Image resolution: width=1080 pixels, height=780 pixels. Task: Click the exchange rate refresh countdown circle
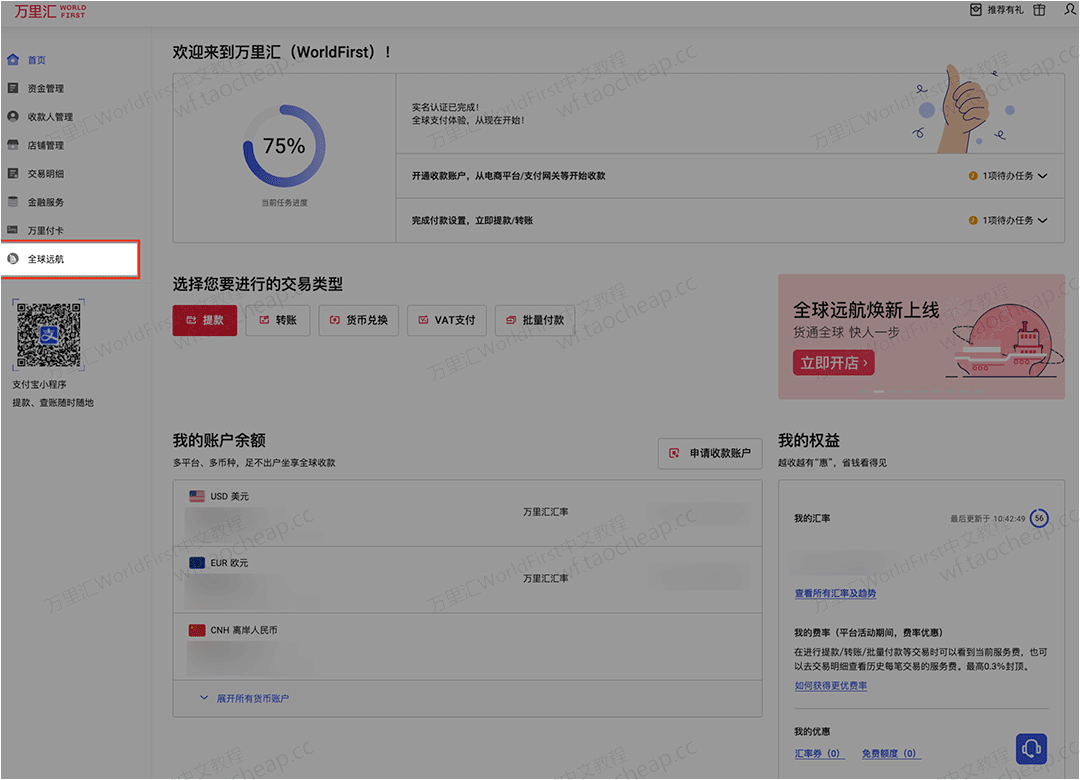(1039, 517)
